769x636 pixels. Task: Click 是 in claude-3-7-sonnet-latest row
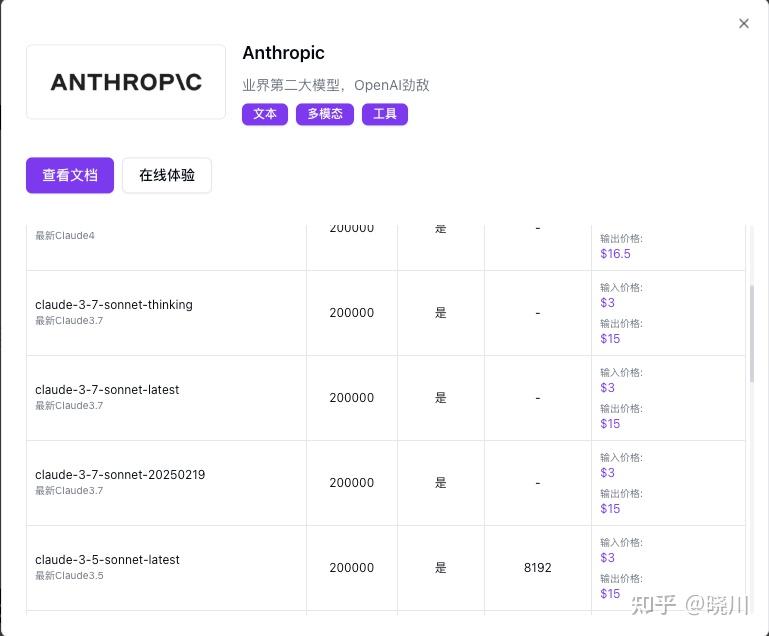pyautogui.click(x=440, y=398)
